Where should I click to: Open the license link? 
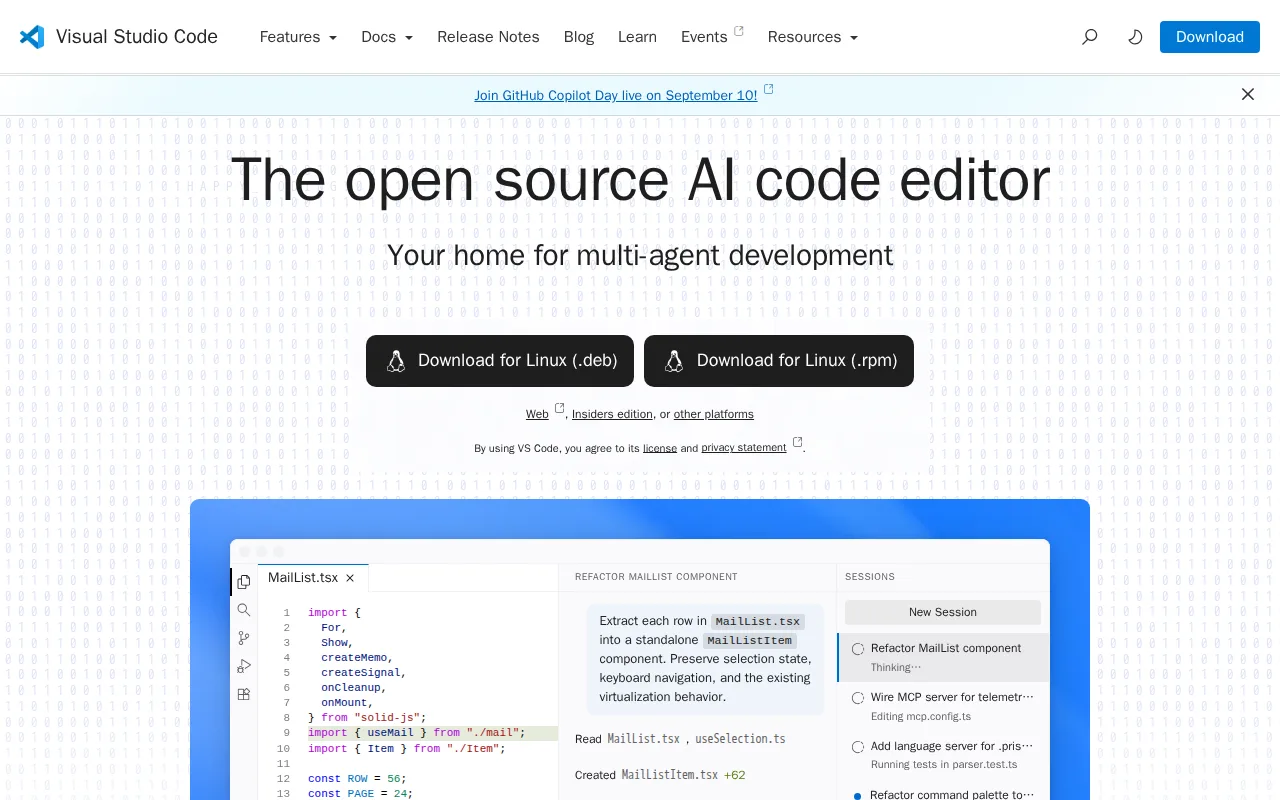[x=660, y=448]
